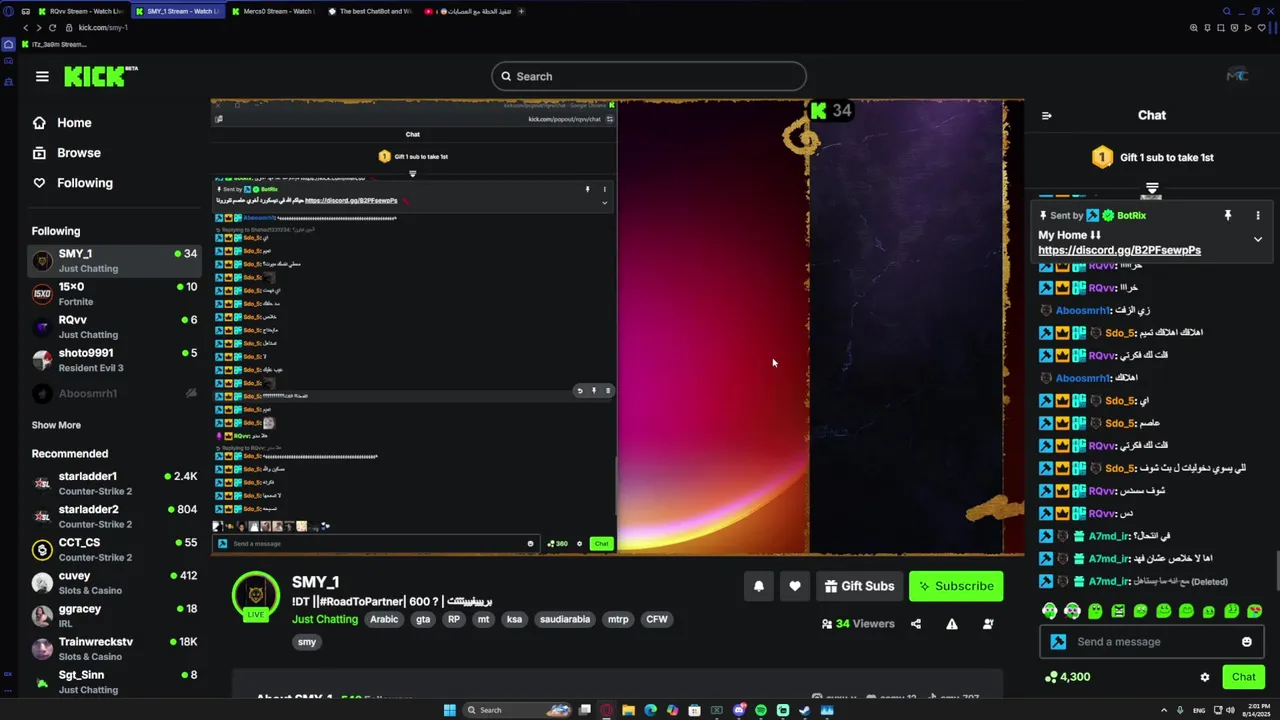Open chat settings gear icon
This screenshot has width=1280, height=720.
point(1205,677)
